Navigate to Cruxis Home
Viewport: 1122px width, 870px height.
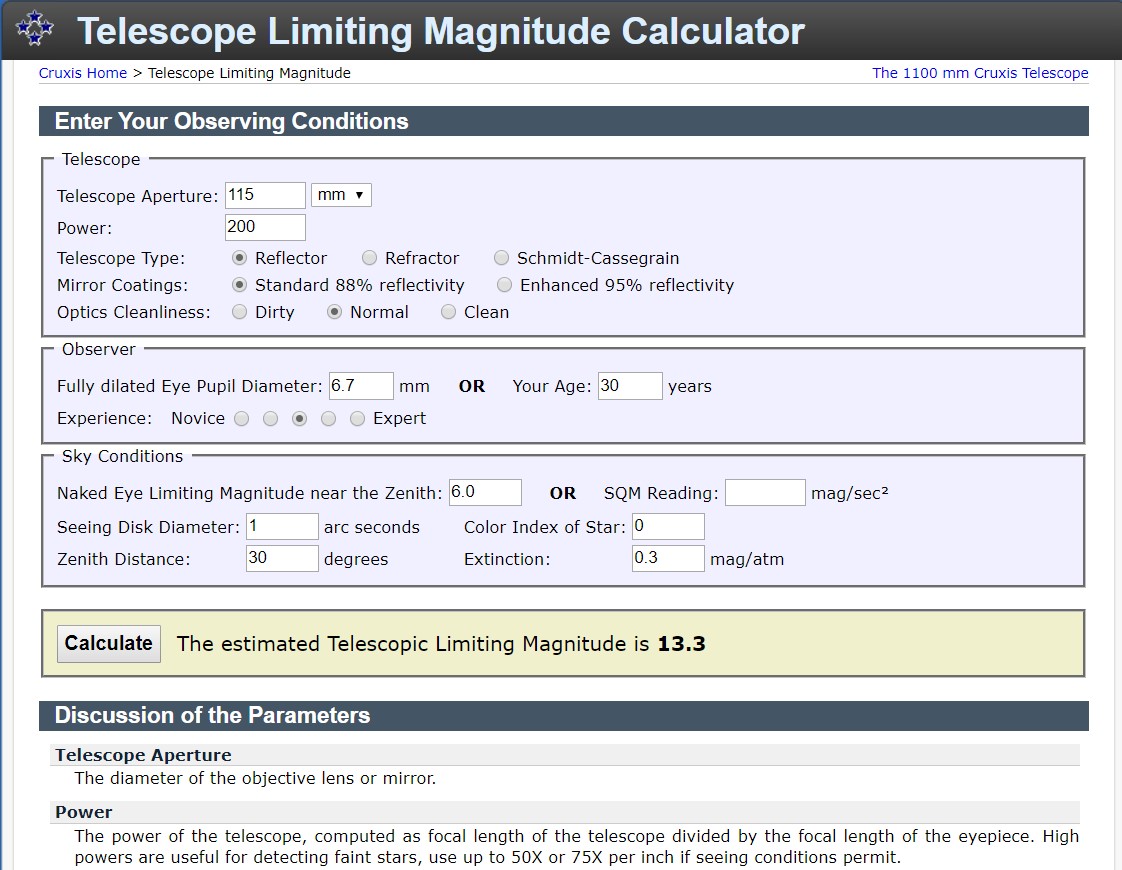click(x=83, y=73)
